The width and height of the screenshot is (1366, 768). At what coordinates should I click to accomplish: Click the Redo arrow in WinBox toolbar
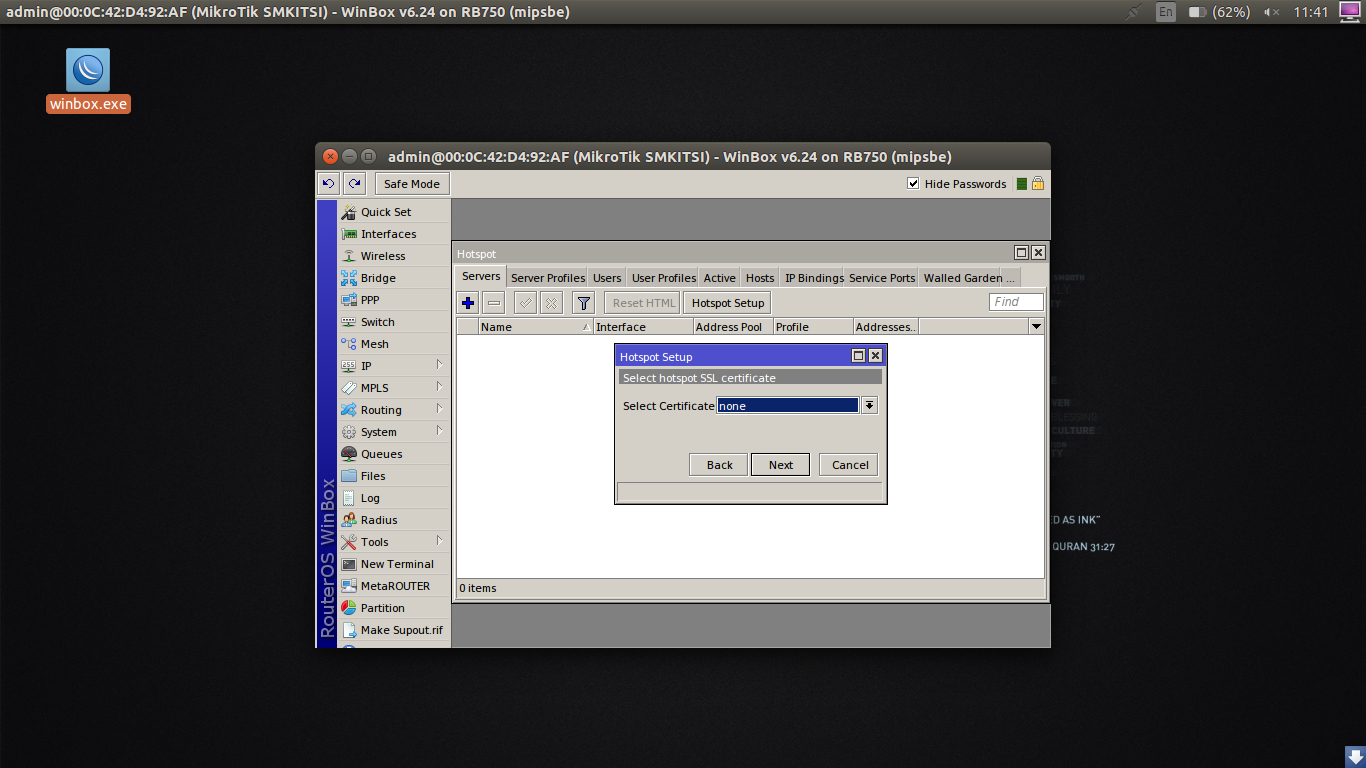(354, 184)
